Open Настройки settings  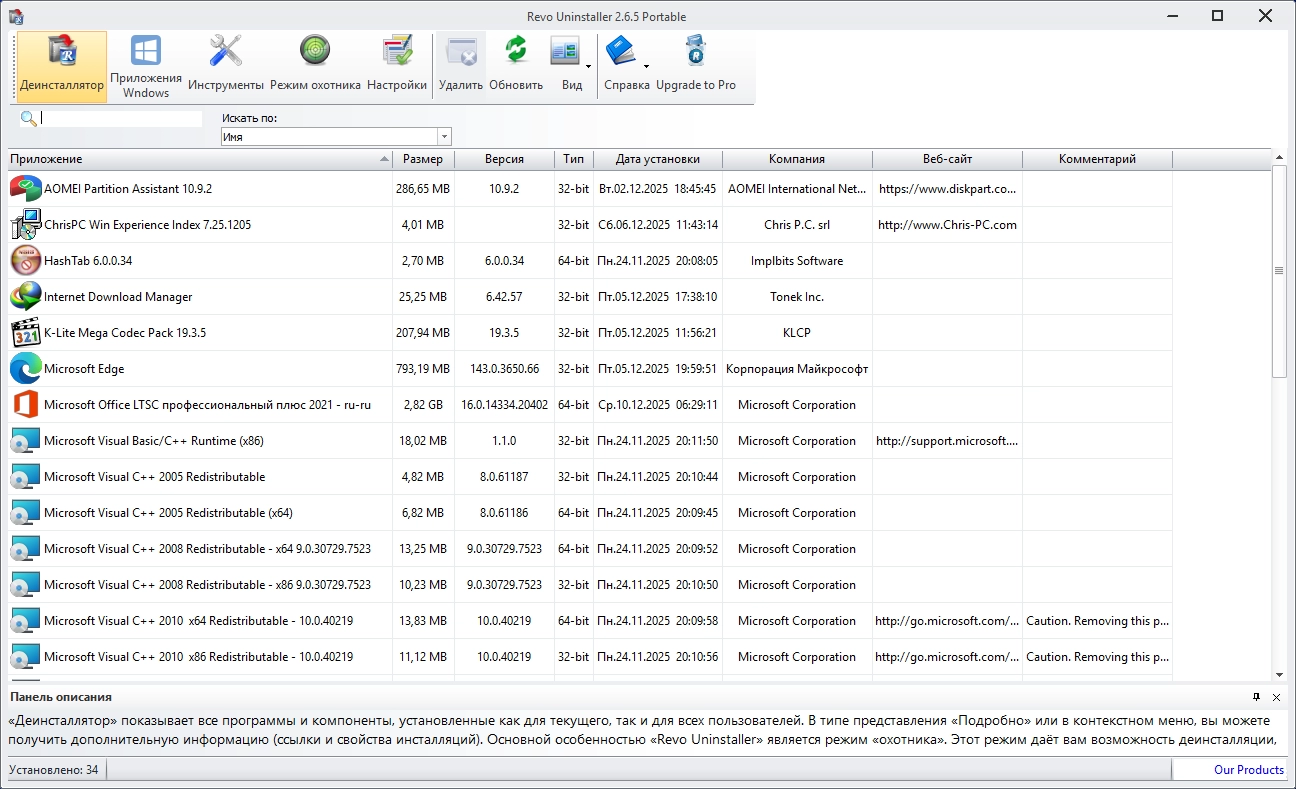[397, 65]
